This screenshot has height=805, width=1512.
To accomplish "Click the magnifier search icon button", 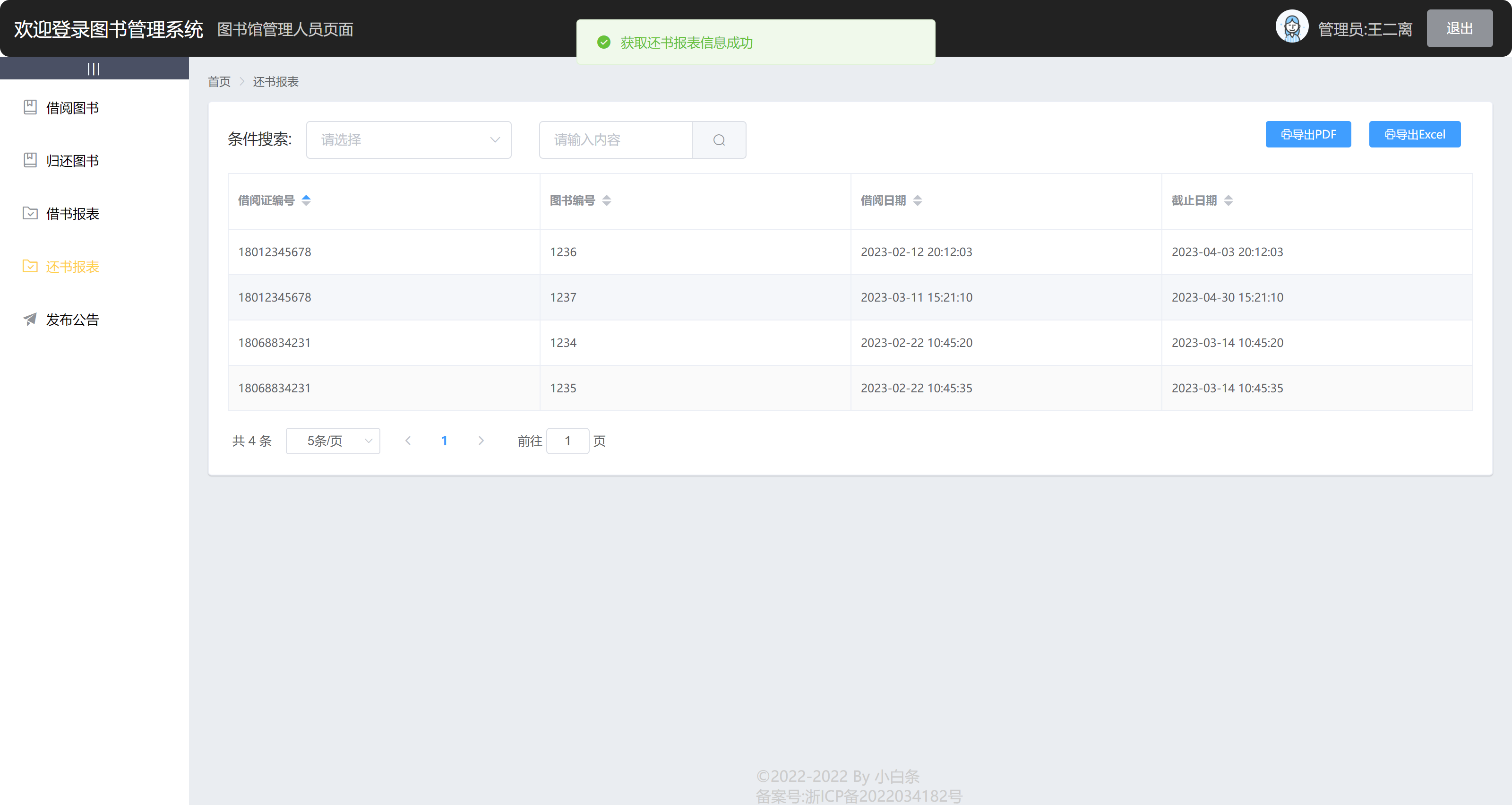I will click(718, 140).
